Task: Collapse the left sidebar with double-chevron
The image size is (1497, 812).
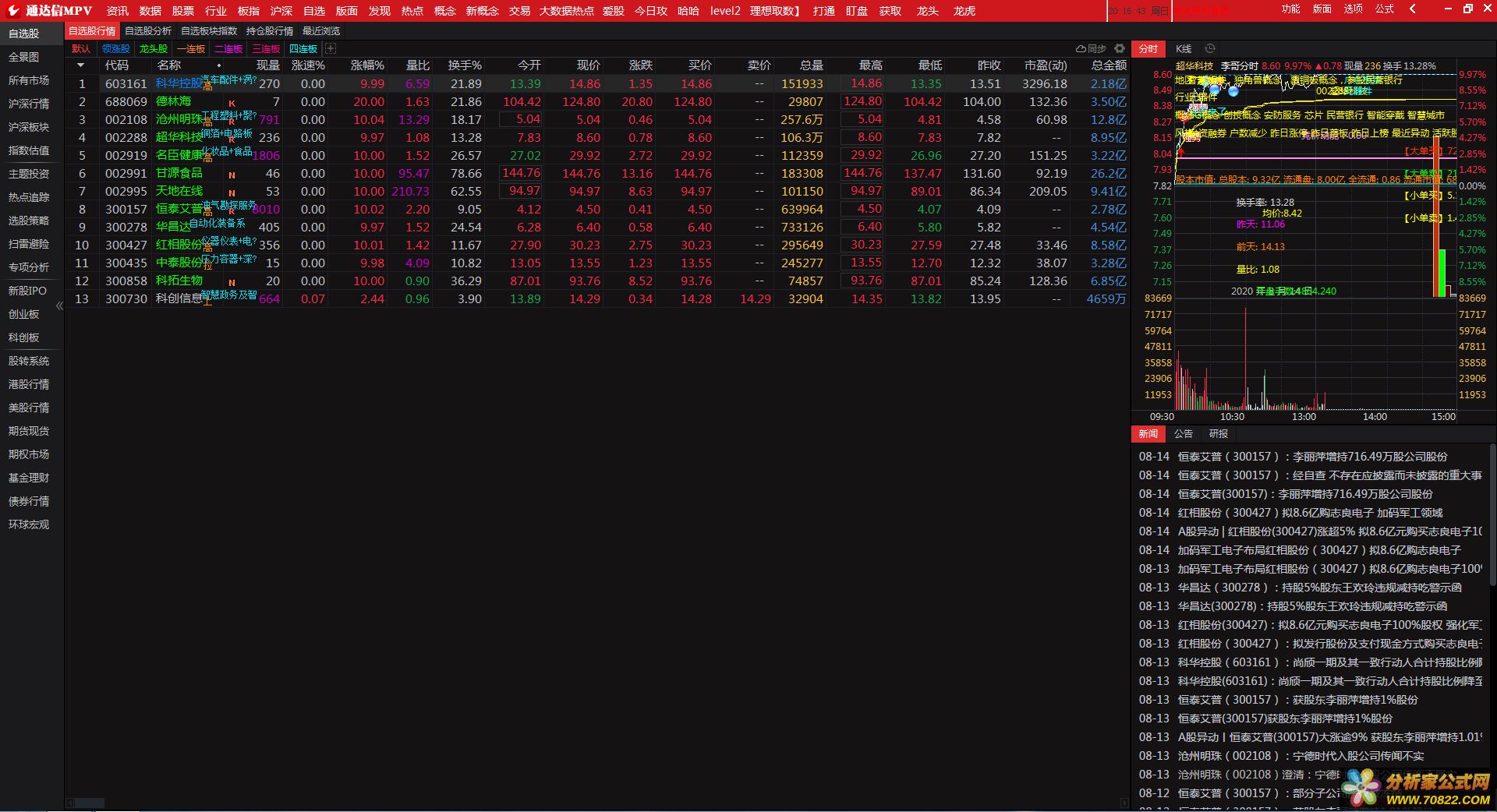Action: [x=59, y=306]
